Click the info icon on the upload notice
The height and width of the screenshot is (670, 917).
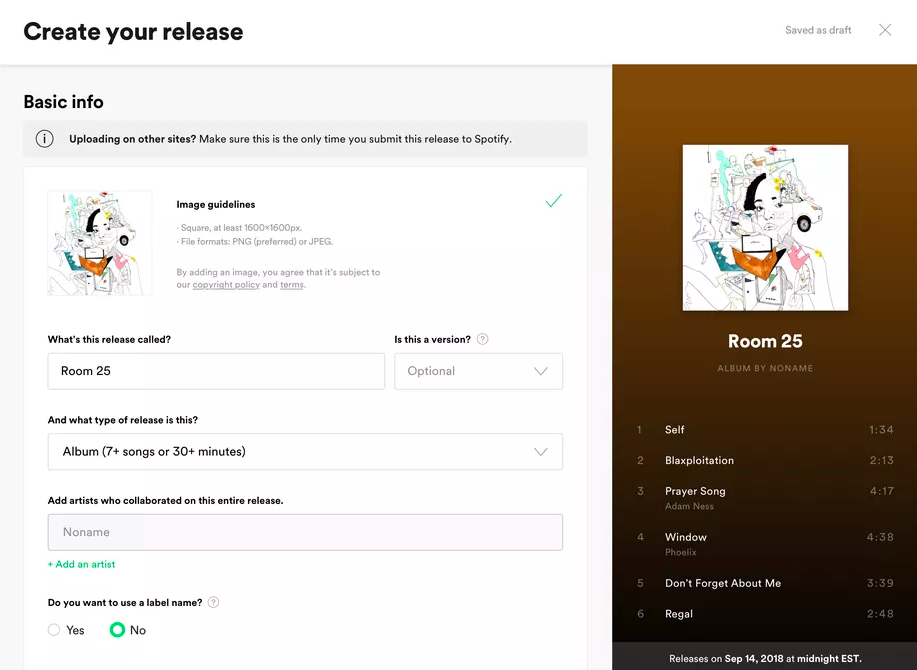tap(44, 138)
